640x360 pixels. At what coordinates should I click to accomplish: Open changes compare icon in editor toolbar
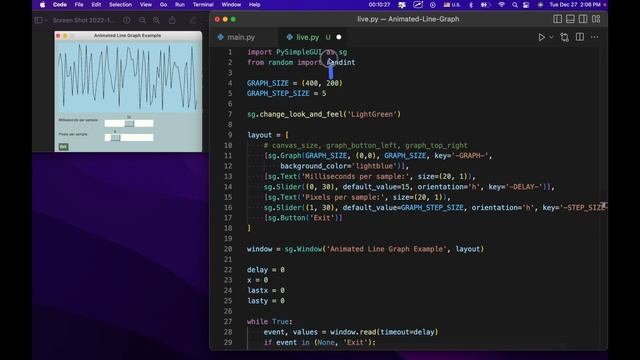[x=564, y=37]
